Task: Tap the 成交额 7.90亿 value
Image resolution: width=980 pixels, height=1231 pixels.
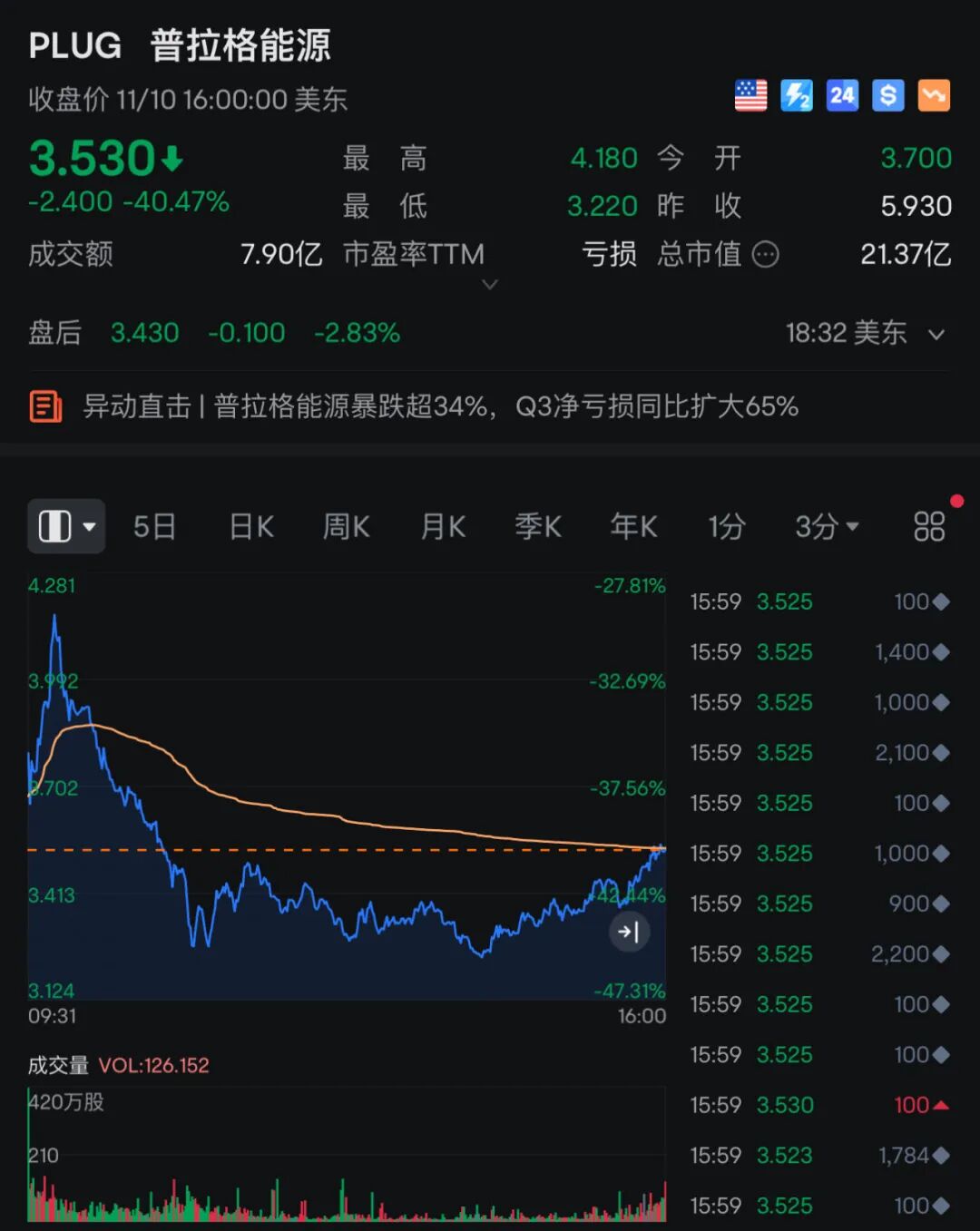Action: 281,255
